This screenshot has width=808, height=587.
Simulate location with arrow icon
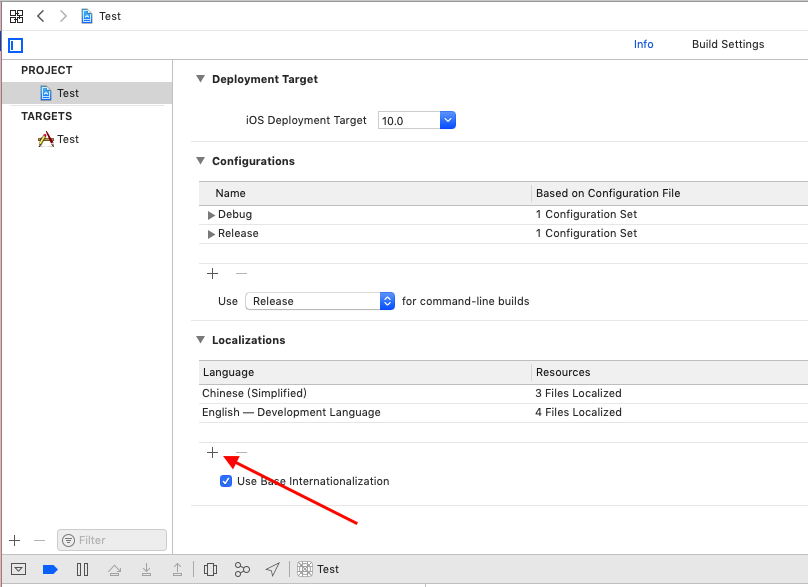273,569
